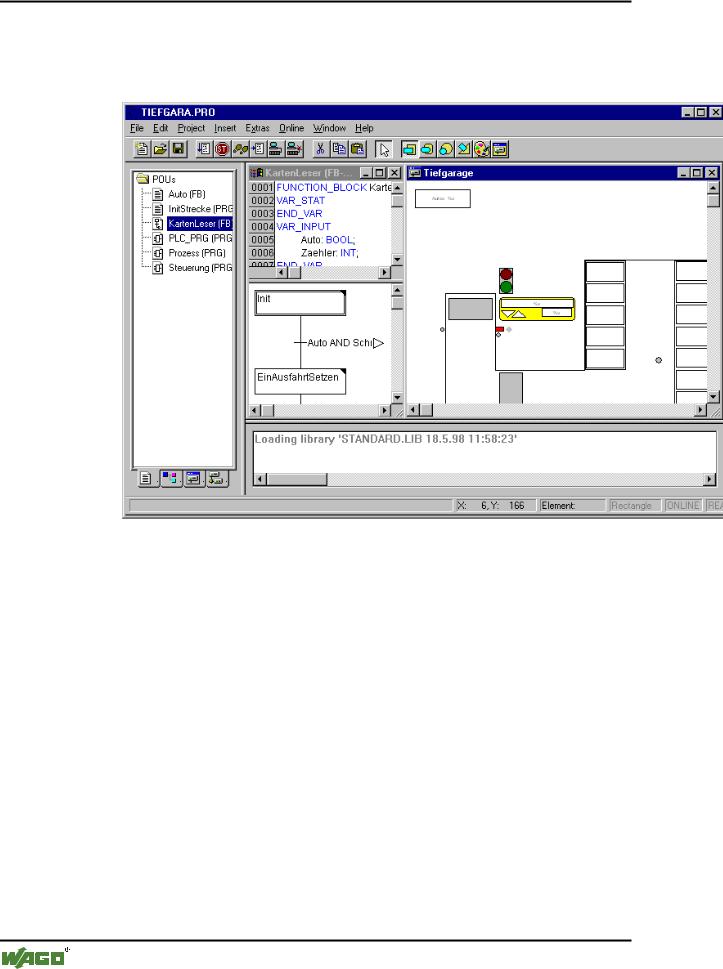The width and height of the screenshot is (723, 969).
Task: Click the Visualization element tool icon
Action: (500, 149)
